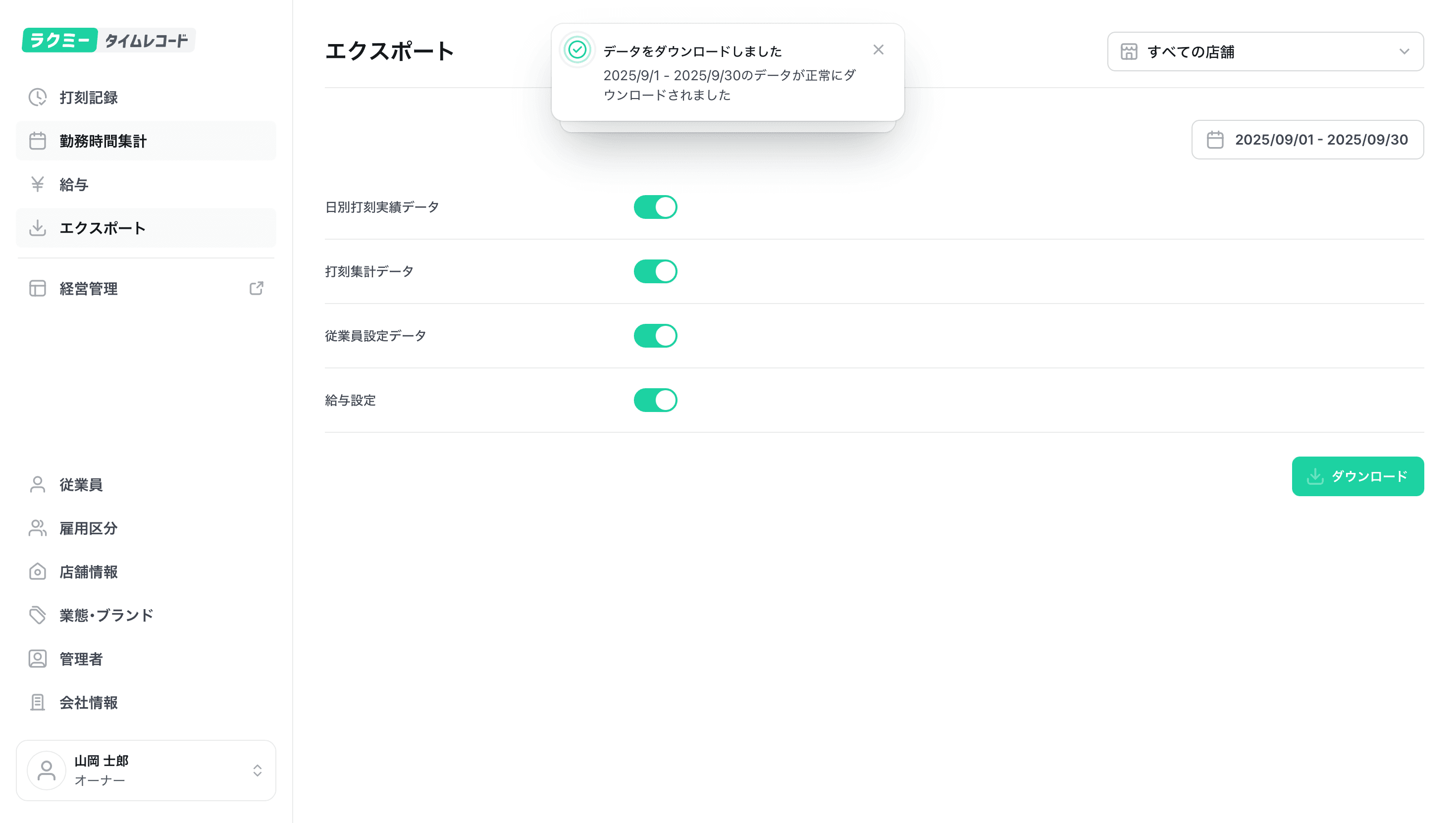The image size is (1456, 823).
Task: Select 店舗情報 menu item
Action: [x=89, y=571]
